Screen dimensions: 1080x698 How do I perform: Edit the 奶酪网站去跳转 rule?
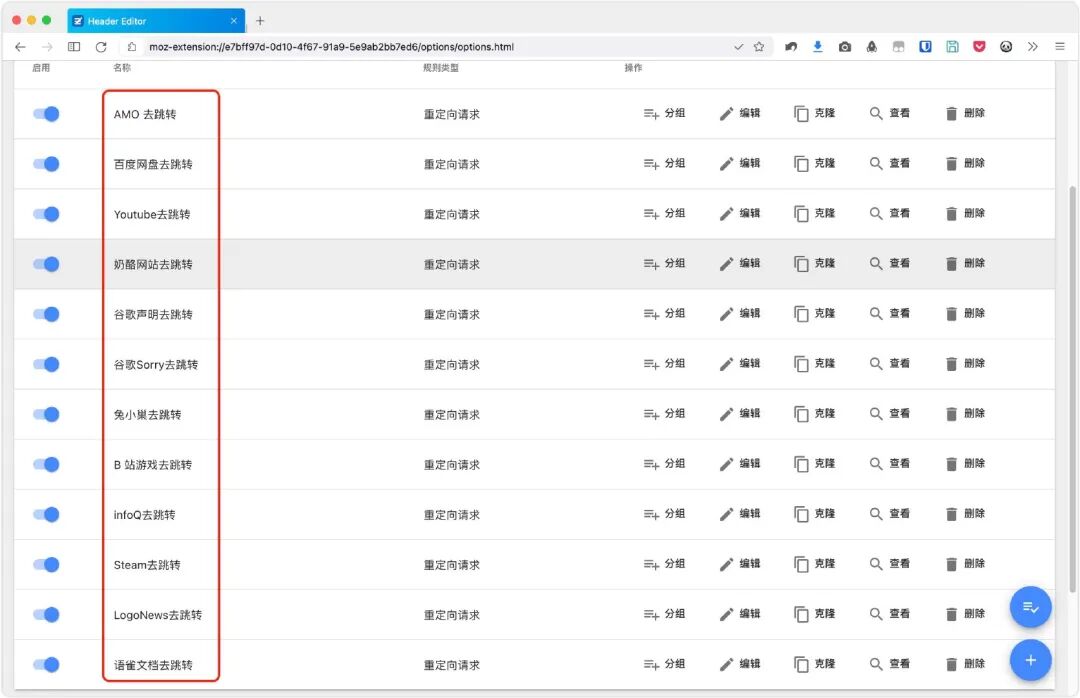click(740, 263)
